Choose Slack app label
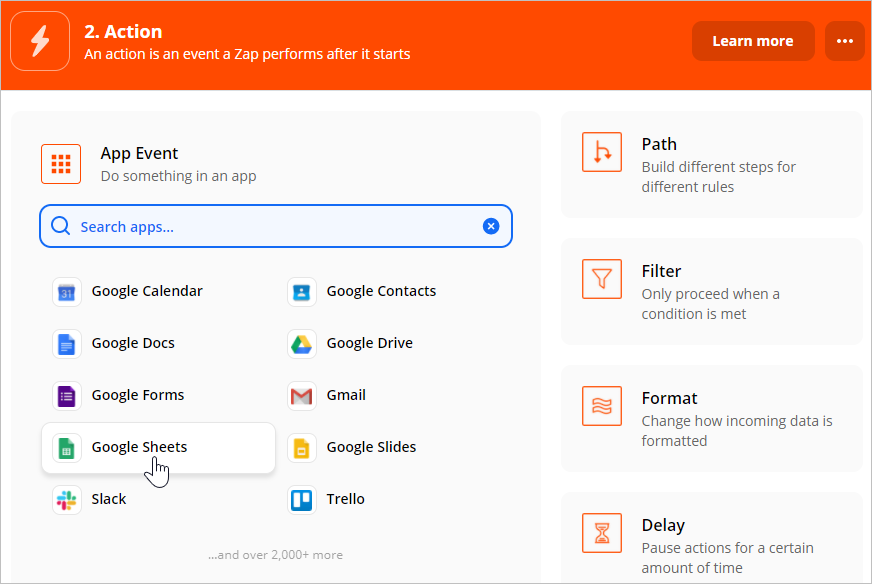872x584 pixels. (x=109, y=499)
